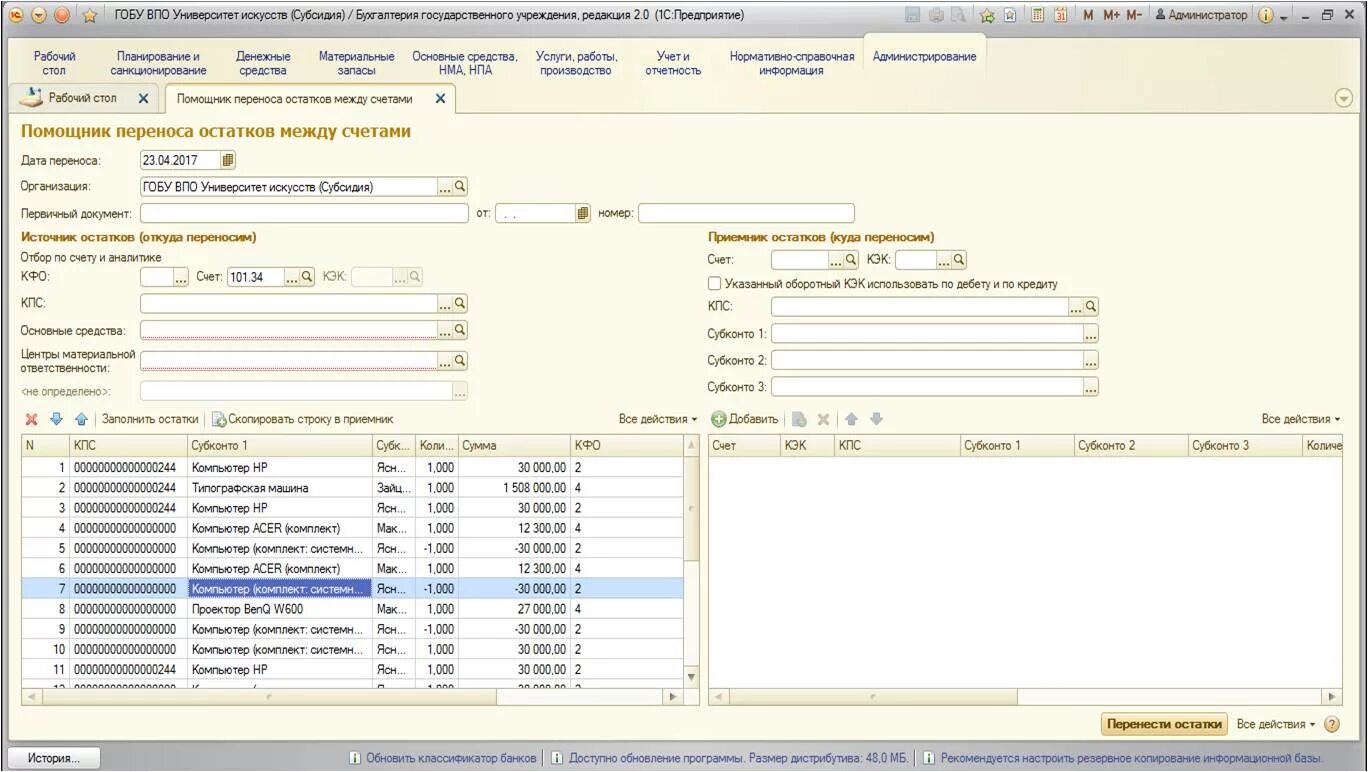This screenshot has height=772, width=1368.
Task: Click the print preview icon
Action: coord(958,15)
